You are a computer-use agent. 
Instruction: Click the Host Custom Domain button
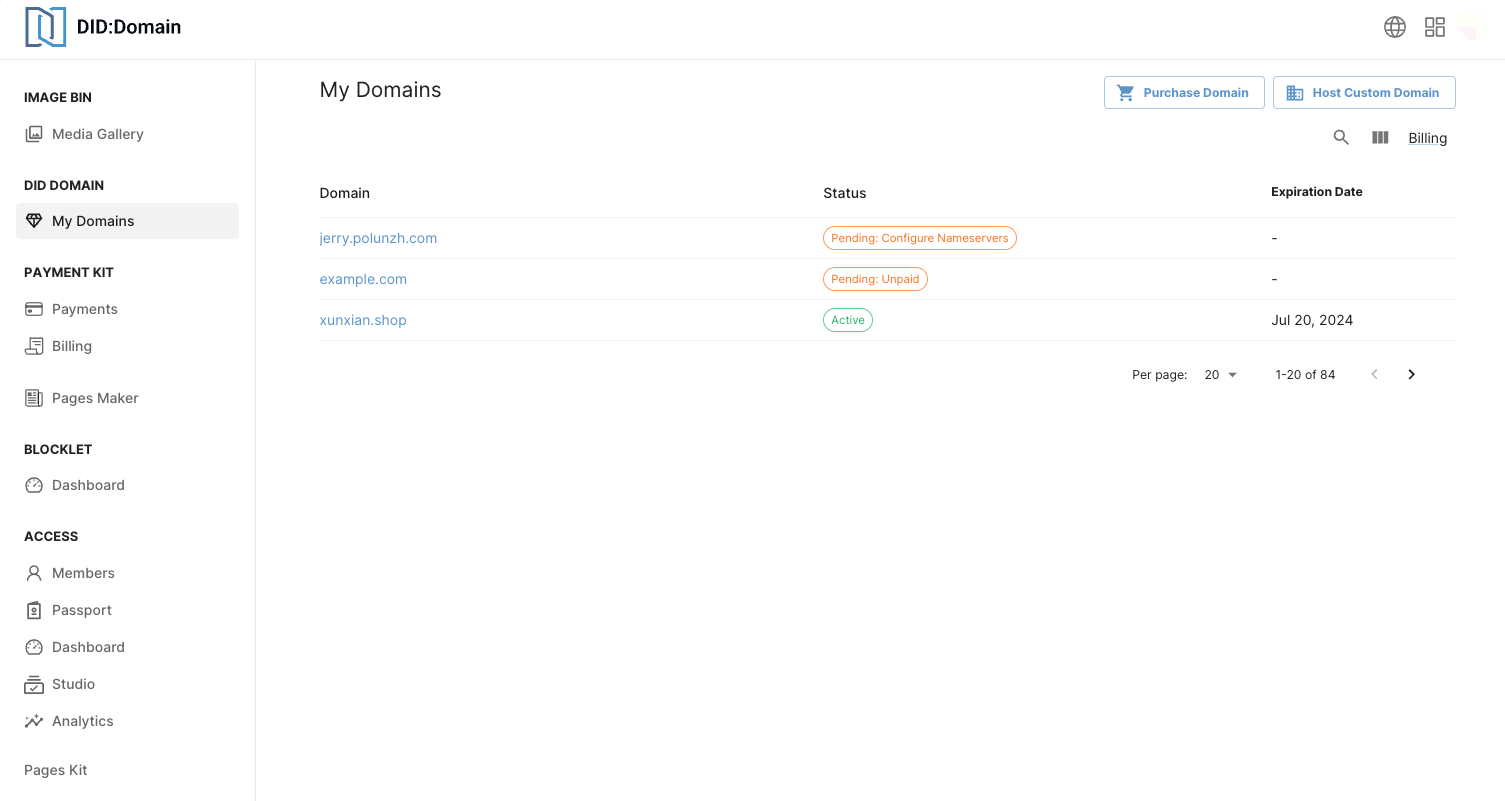1363,93
